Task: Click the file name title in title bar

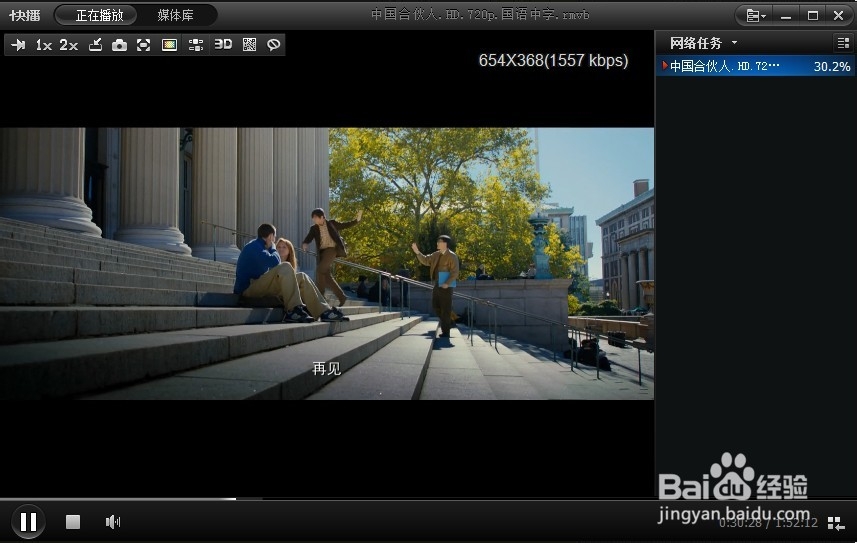Action: (480, 15)
